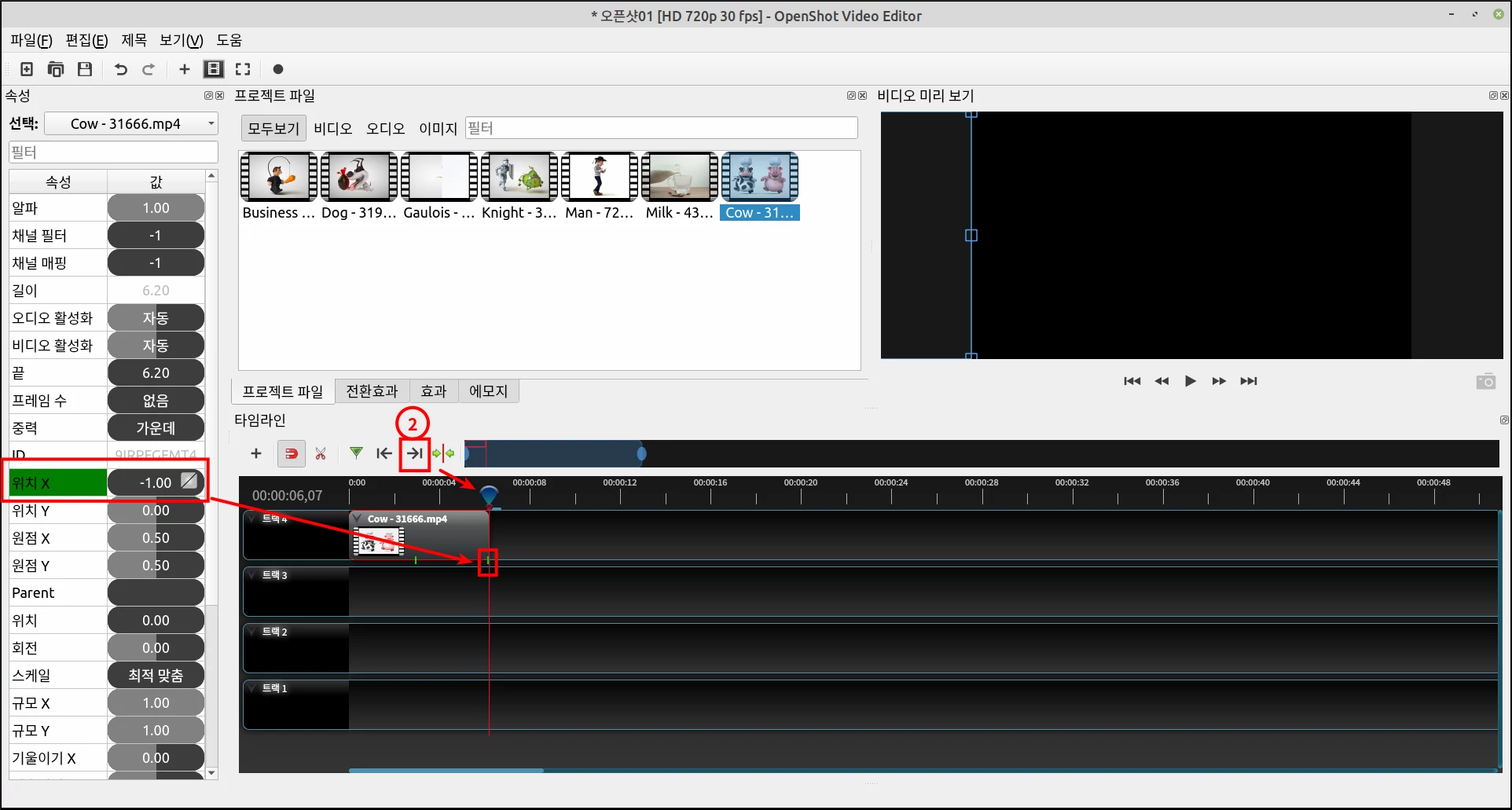Jump to start of preview
Screen dimensions: 1512x810
pyautogui.click(x=1132, y=381)
